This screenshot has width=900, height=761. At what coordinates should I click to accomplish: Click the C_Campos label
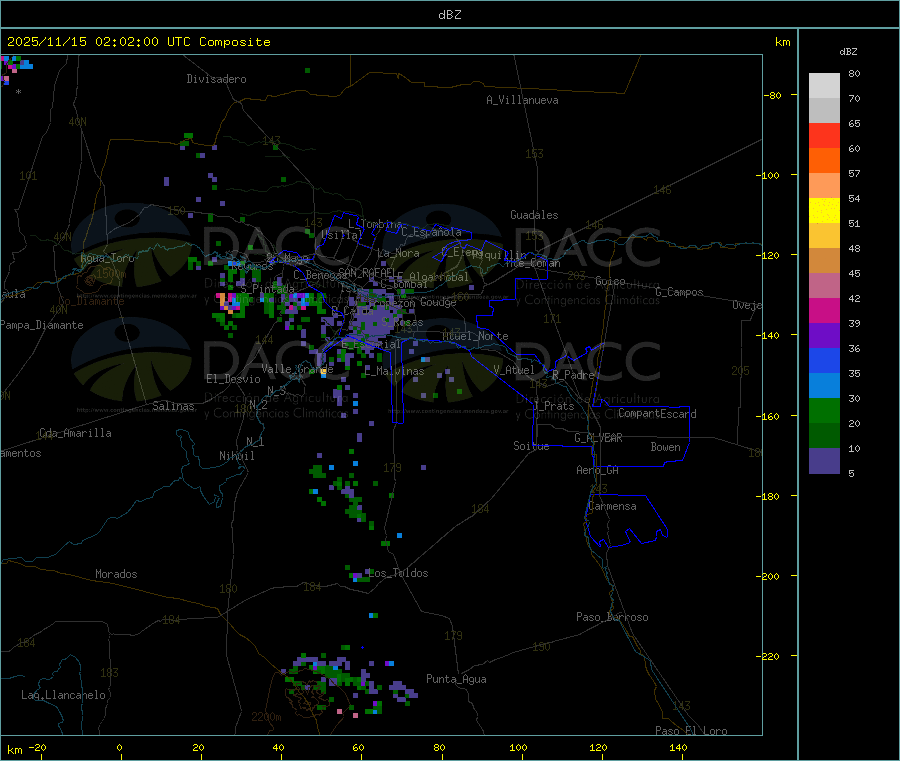pyautogui.click(x=680, y=292)
